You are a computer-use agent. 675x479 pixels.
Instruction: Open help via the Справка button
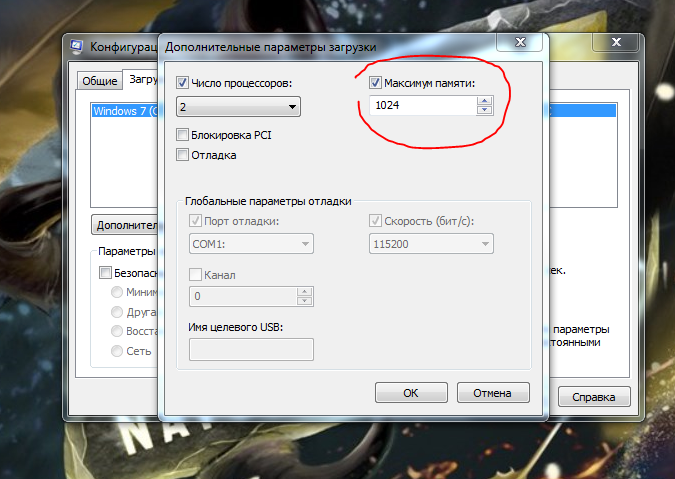[594, 397]
